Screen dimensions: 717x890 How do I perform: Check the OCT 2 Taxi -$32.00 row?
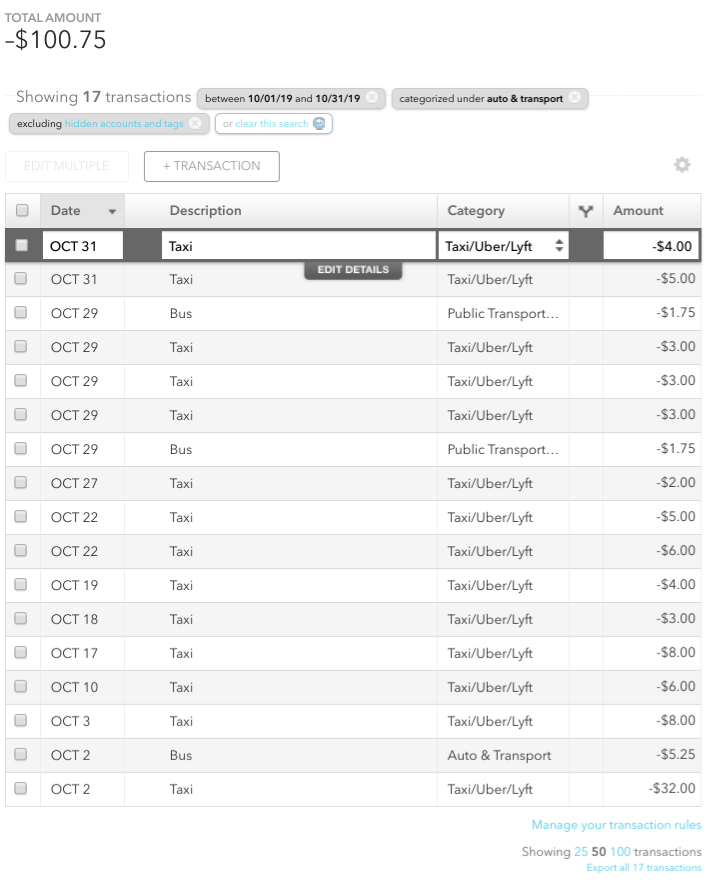coord(21,789)
